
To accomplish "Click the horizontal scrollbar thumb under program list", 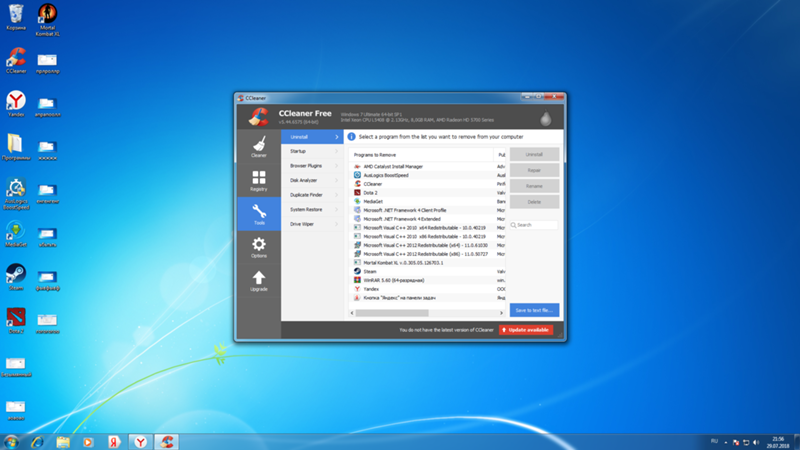I will pyautogui.click(x=392, y=313).
